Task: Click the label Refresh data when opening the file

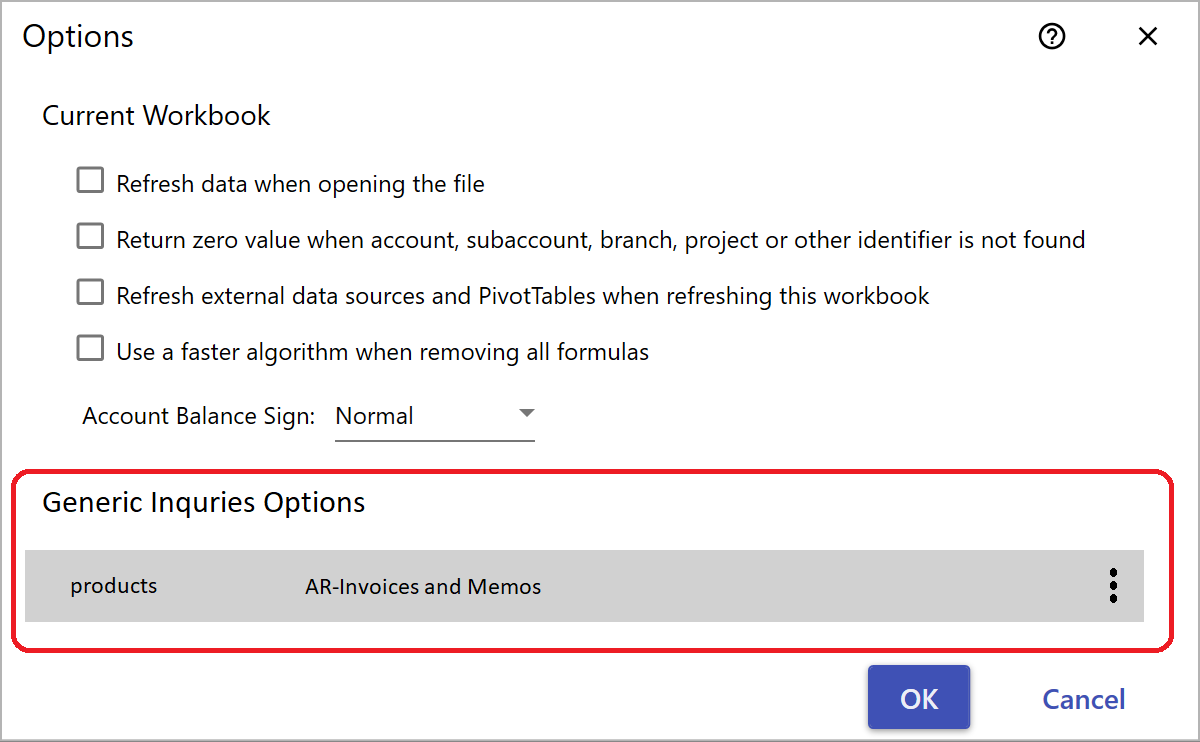Action: 301,184
